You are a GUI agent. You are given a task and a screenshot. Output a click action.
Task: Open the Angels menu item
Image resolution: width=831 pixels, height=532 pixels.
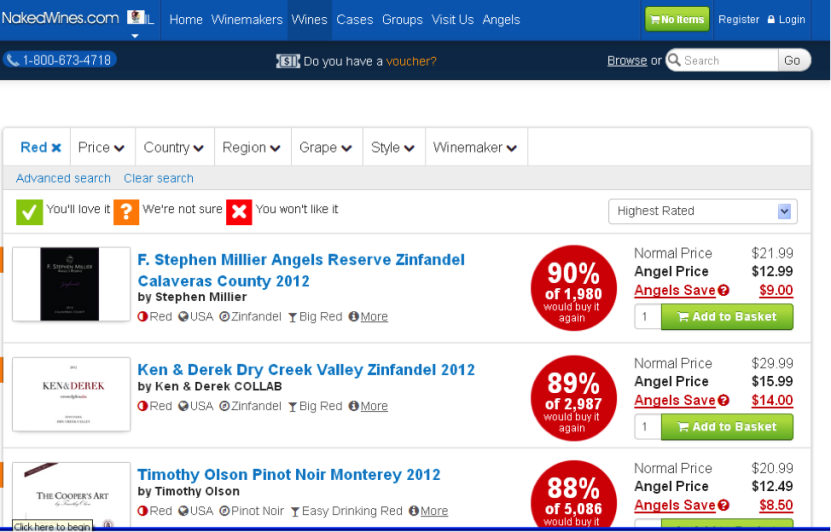click(x=501, y=20)
